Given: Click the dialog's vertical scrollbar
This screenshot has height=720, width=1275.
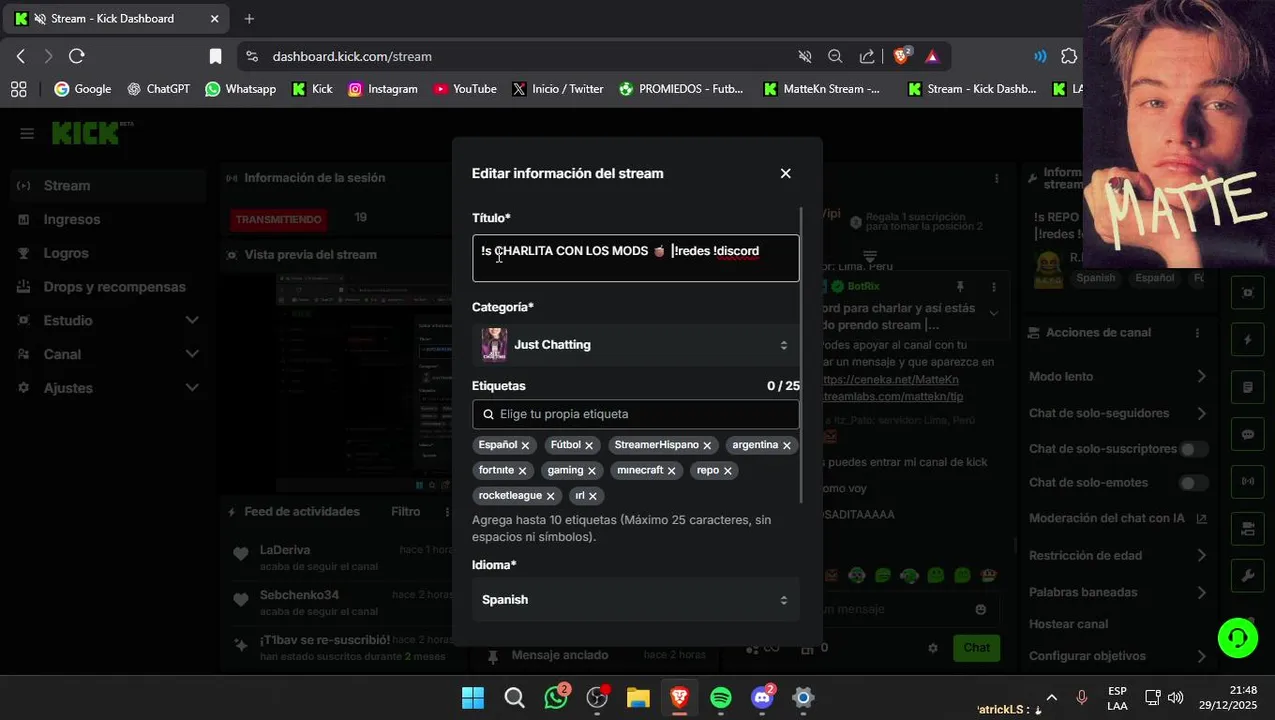Looking at the screenshot, I should 801,355.
